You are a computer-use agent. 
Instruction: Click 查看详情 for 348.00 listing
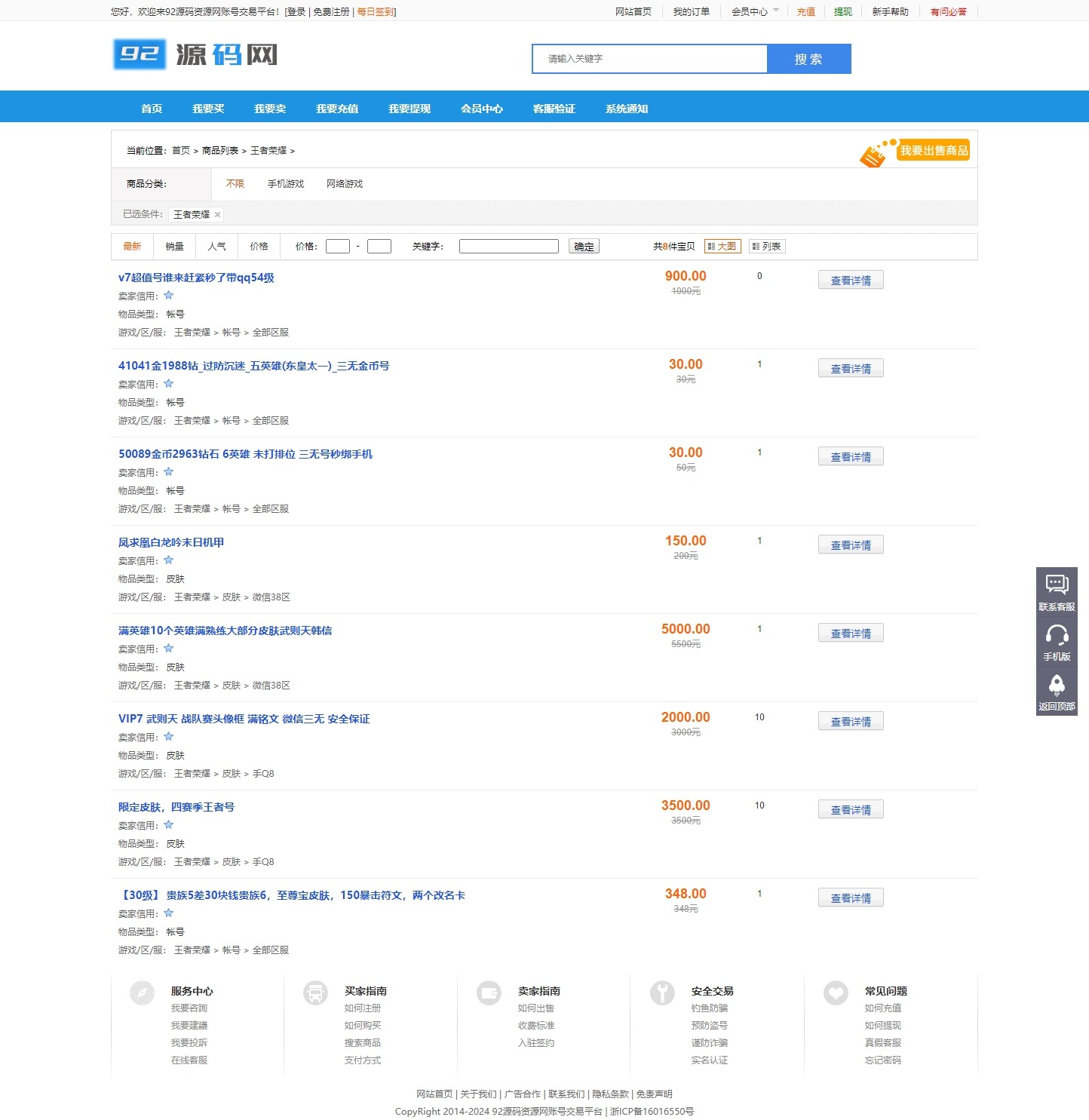(851, 898)
